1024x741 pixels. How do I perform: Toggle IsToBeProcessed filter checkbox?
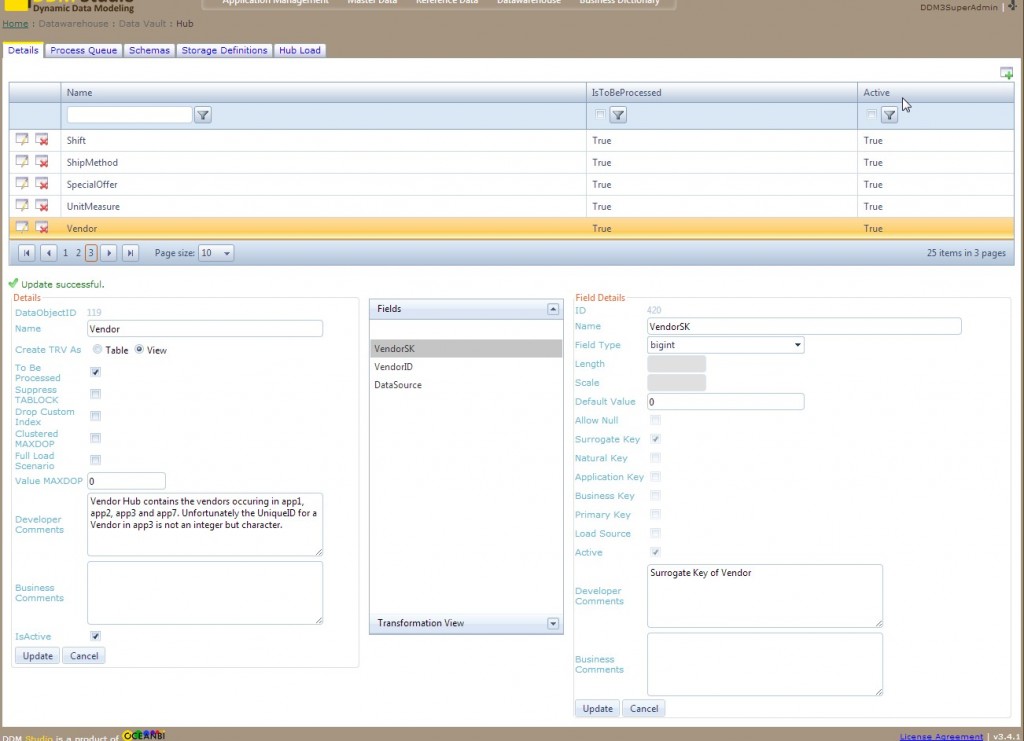[600, 115]
